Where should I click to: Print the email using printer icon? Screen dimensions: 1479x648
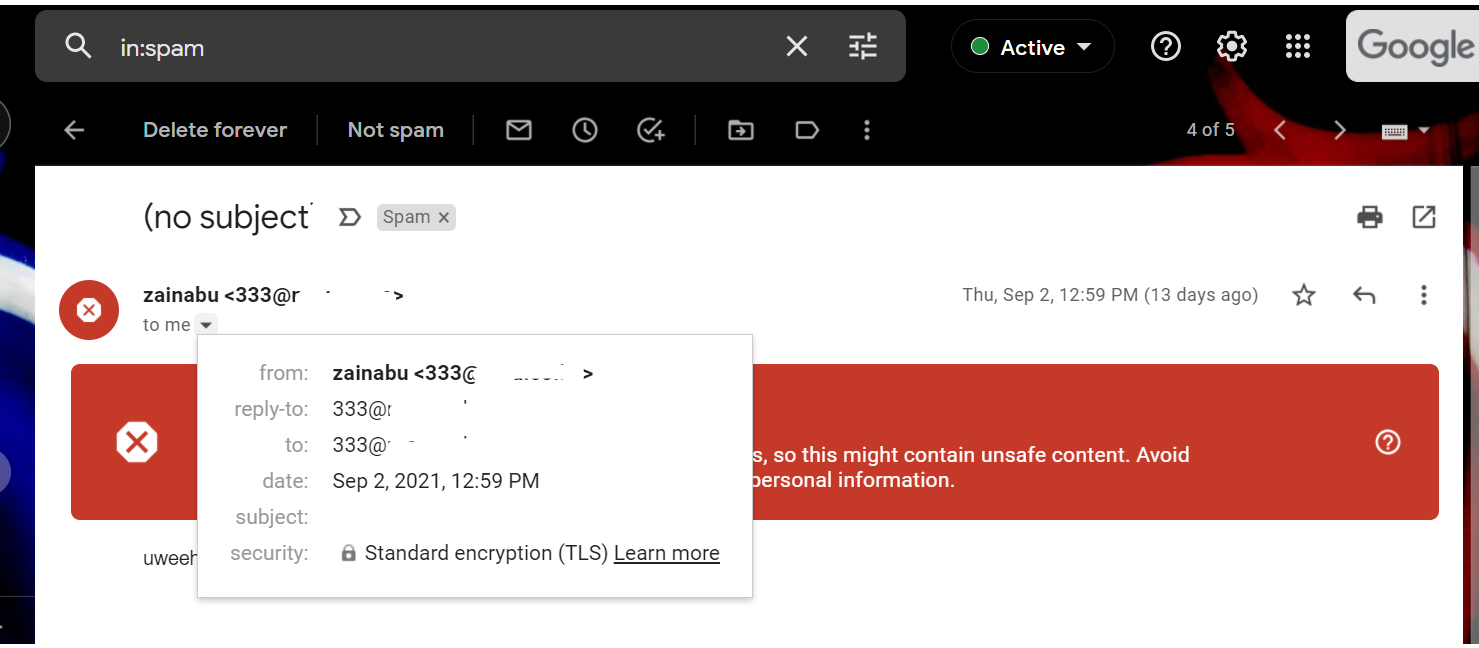(1369, 216)
